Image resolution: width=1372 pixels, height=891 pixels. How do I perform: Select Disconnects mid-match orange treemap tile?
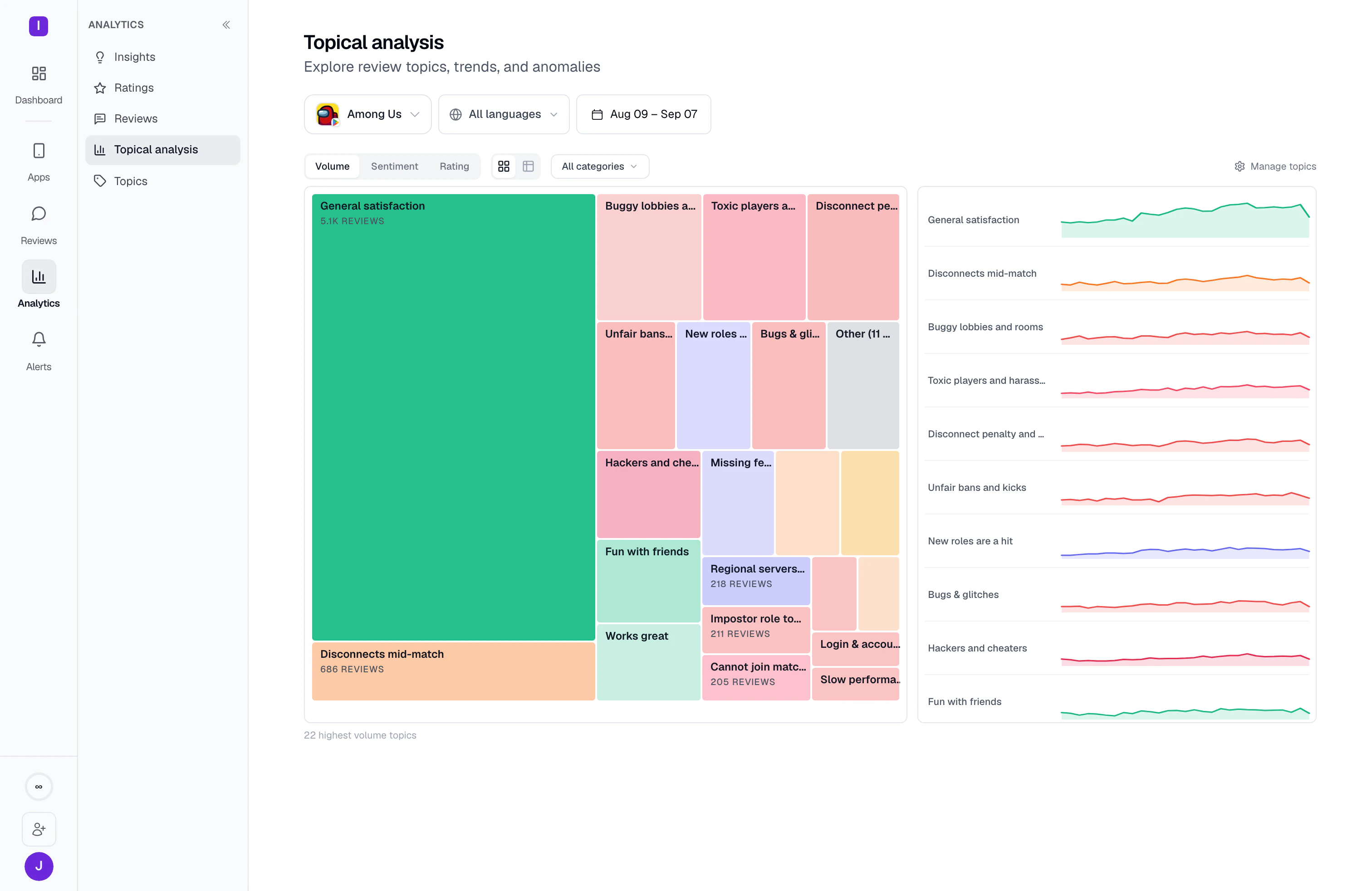point(453,671)
